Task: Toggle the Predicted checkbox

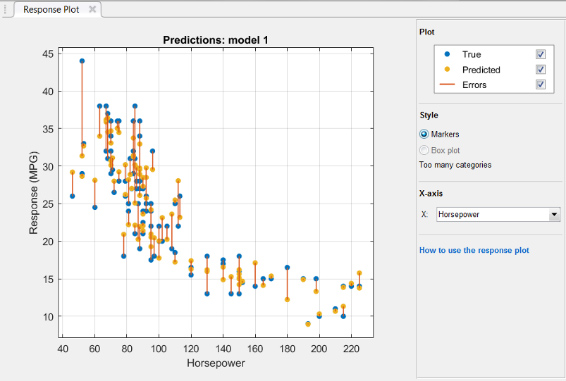Action: [540, 69]
